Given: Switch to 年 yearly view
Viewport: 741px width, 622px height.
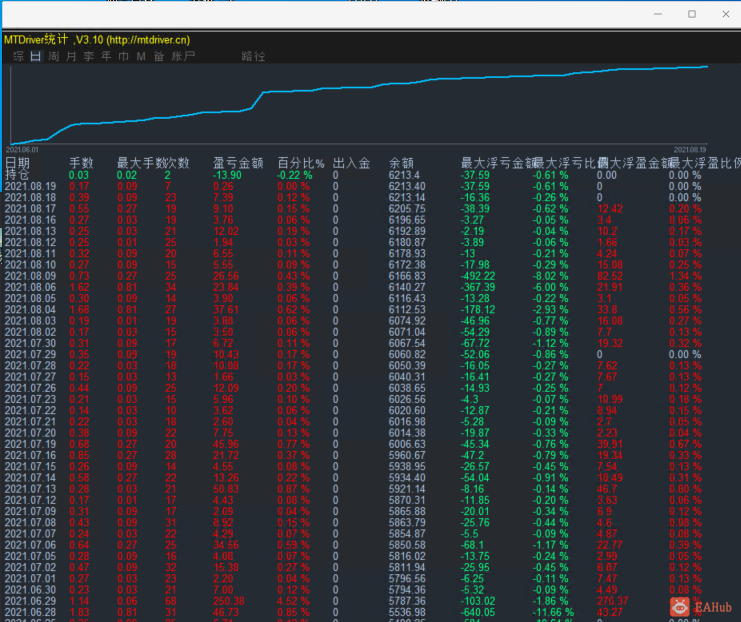Looking at the screenshot, I should (106, 56).
